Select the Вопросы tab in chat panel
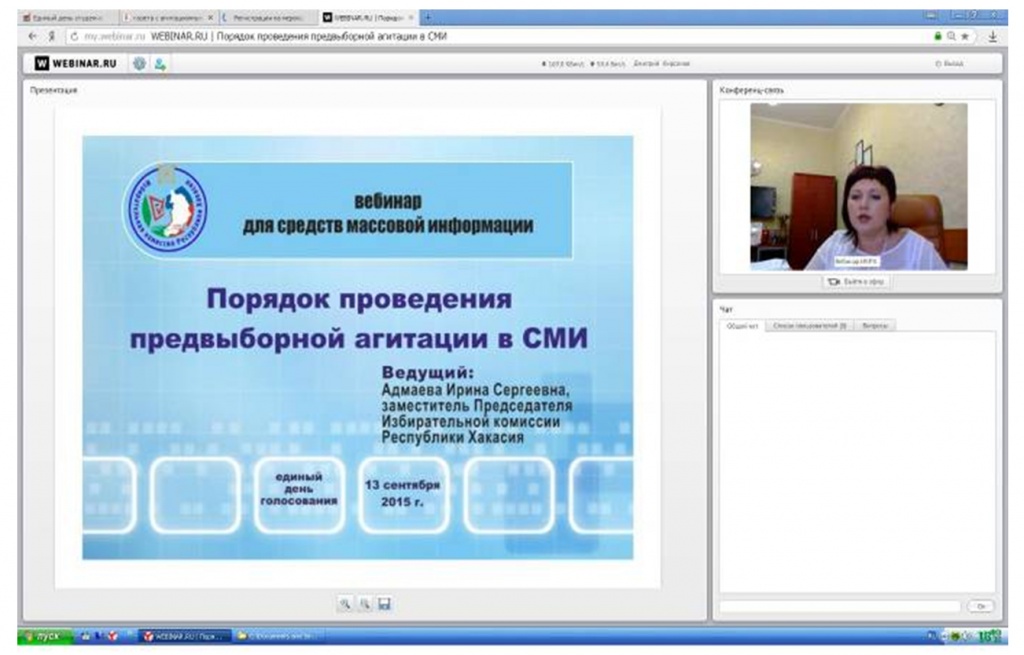 point(876,326)
